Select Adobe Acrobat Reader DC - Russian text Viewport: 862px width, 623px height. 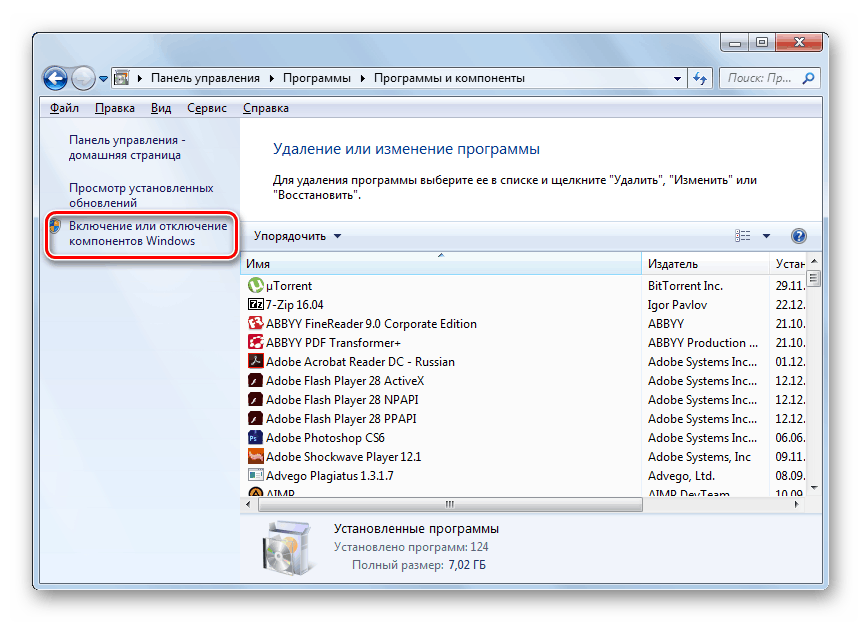[x=360, y=362]
